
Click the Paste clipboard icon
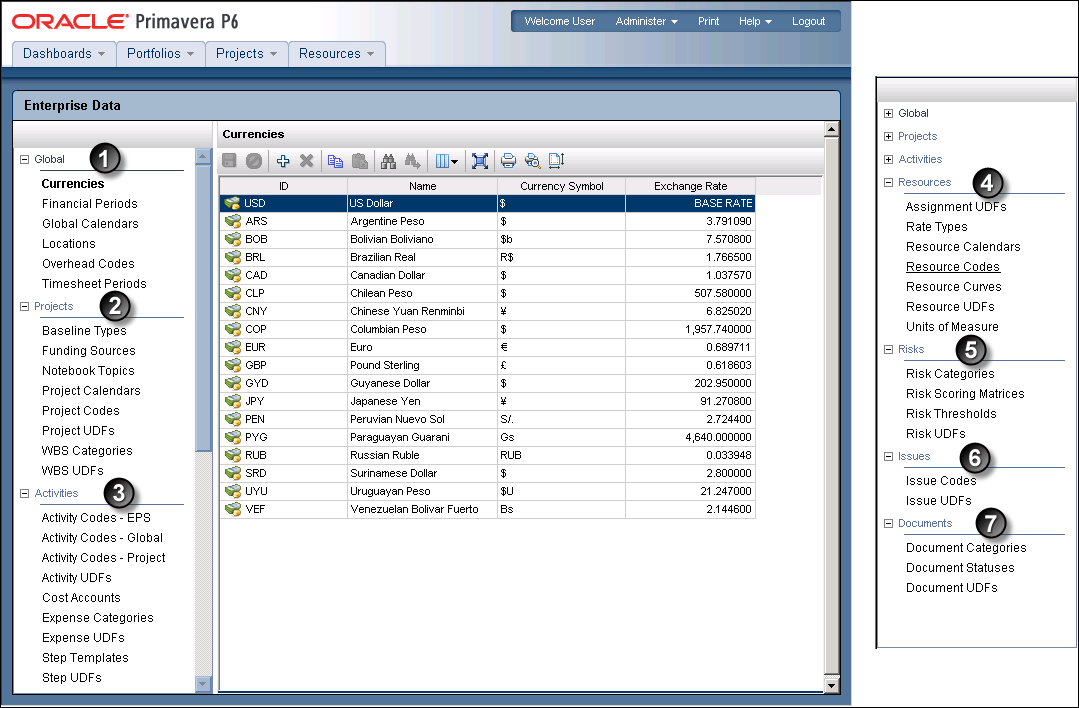click(359, 161)
